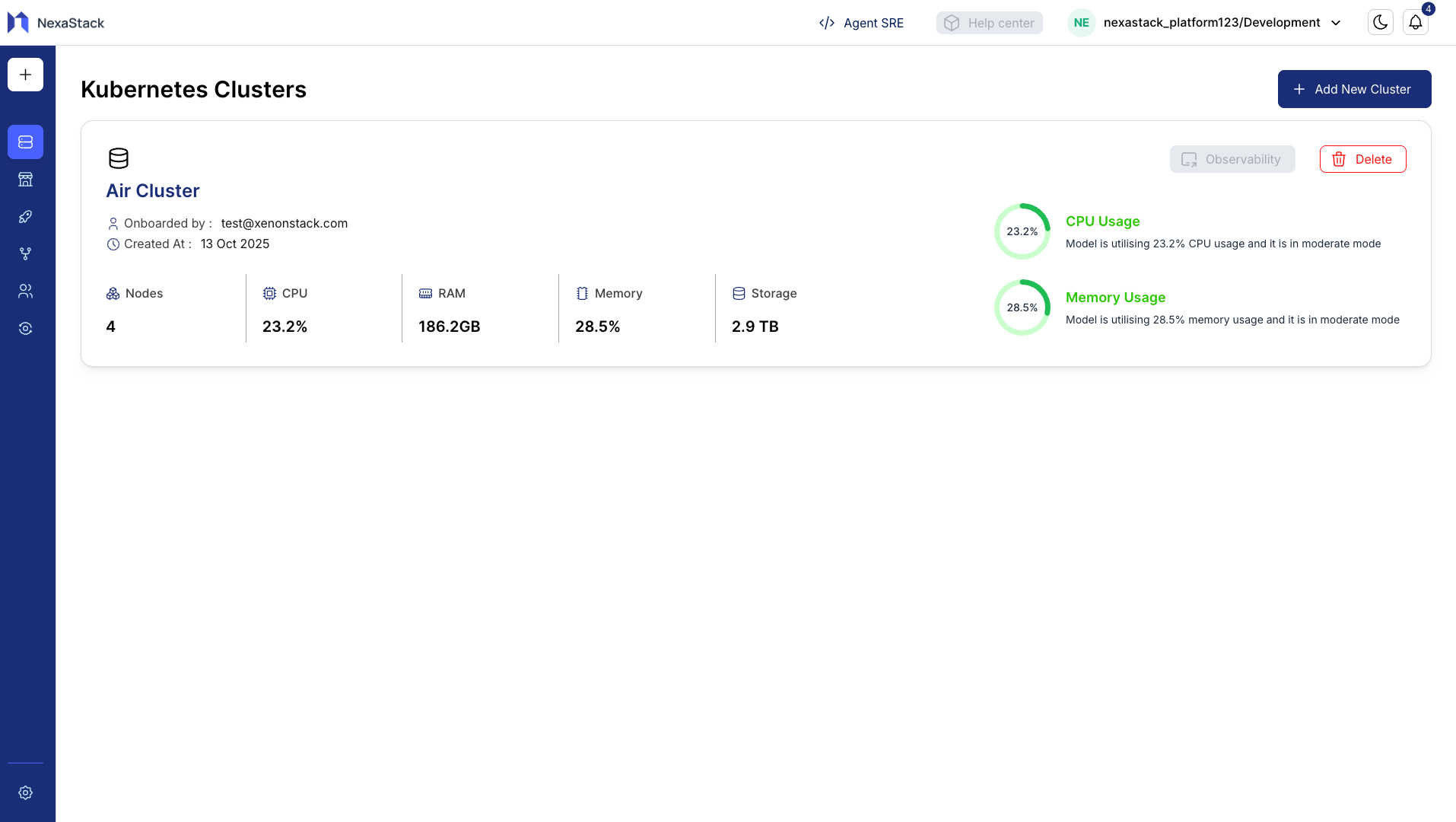The height and width of the screenshot is (822, 1456).
Task: Open the users icon in sidebar
Action: pyautogui.click(x=25, y=292)
